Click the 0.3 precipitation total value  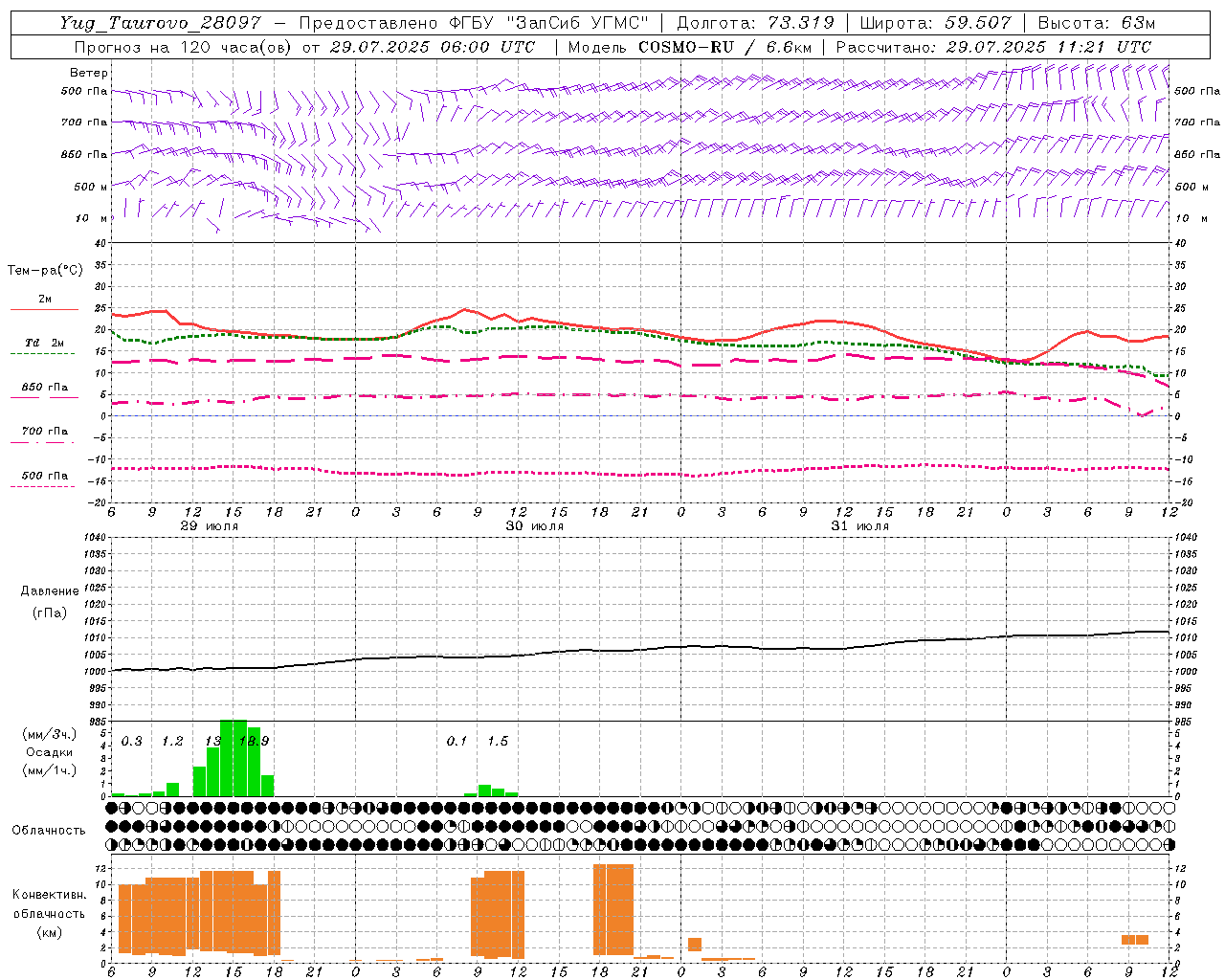point(132,741)
